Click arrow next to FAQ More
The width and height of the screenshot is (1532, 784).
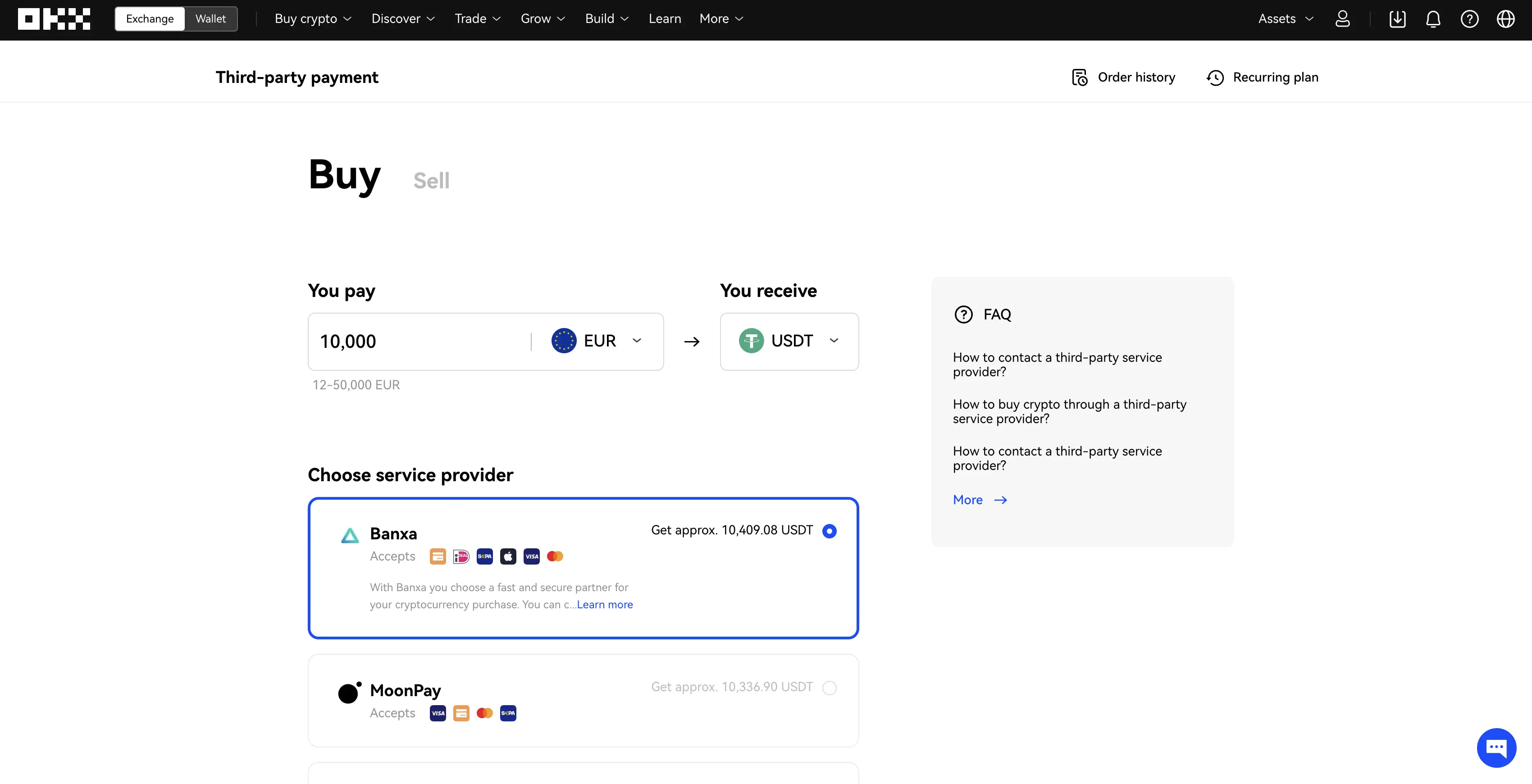1000,500
